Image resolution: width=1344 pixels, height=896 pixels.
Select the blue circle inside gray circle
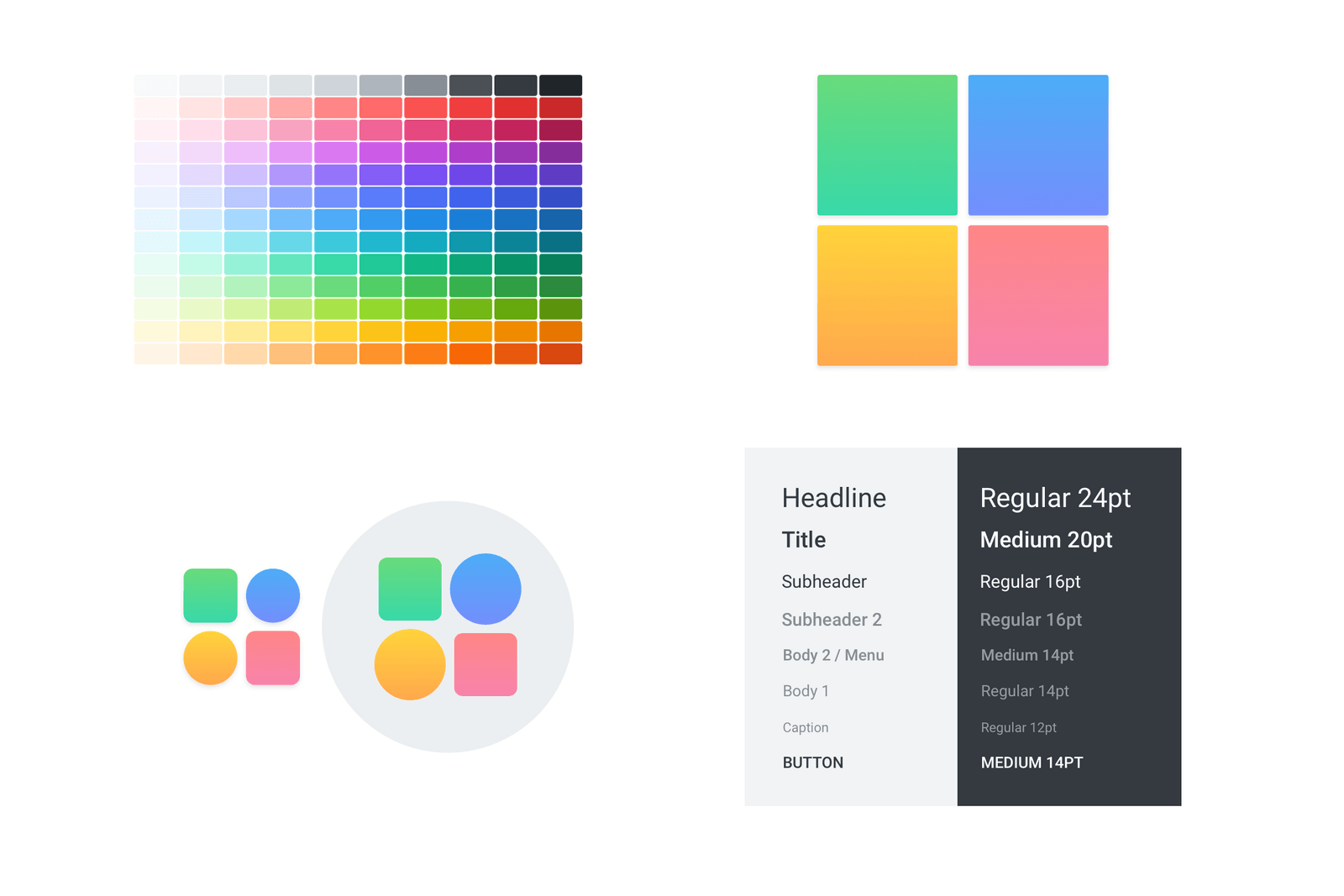click(486, 589)
